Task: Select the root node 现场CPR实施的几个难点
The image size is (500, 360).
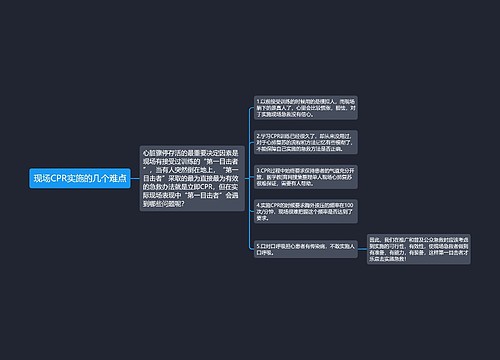Action: [x=80, y=178]
